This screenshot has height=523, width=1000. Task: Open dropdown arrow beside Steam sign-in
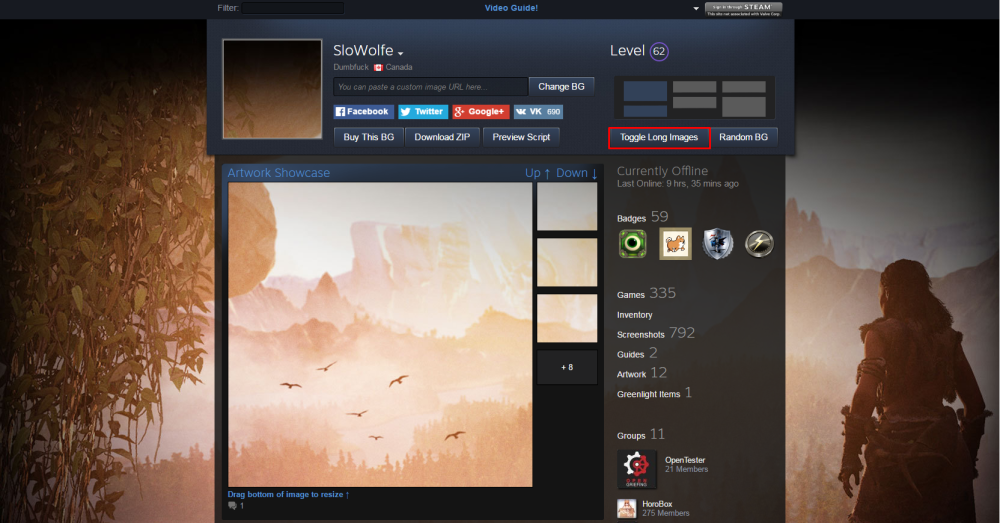(x=696, y=8)
